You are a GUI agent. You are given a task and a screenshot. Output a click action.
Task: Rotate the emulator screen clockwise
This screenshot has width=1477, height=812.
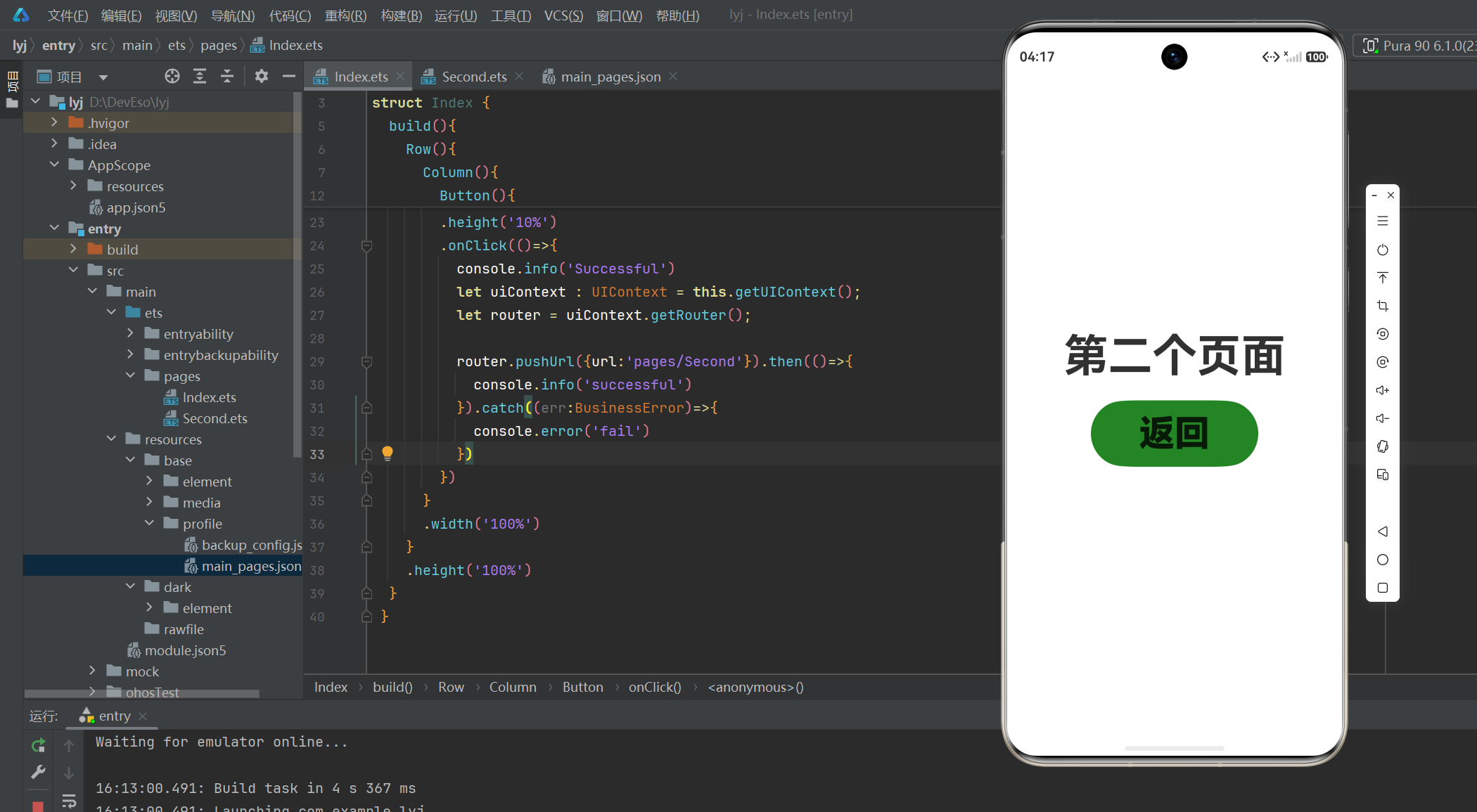(x=1382, y=362)
